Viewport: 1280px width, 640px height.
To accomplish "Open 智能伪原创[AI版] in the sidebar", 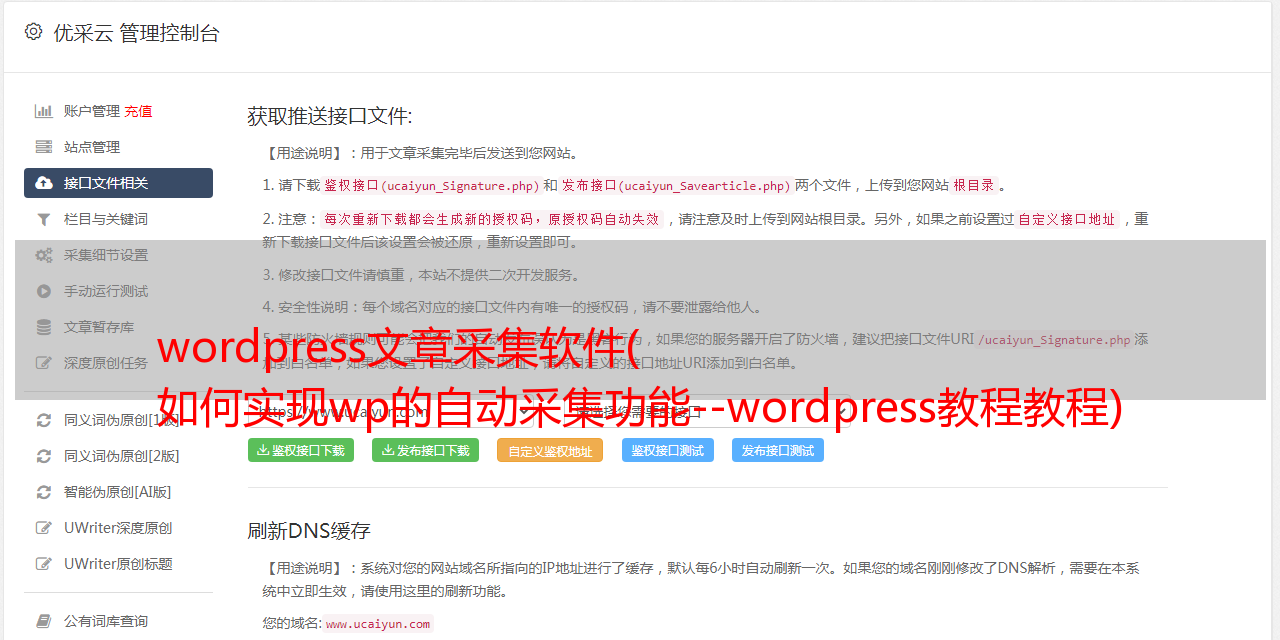I will 118,492.
